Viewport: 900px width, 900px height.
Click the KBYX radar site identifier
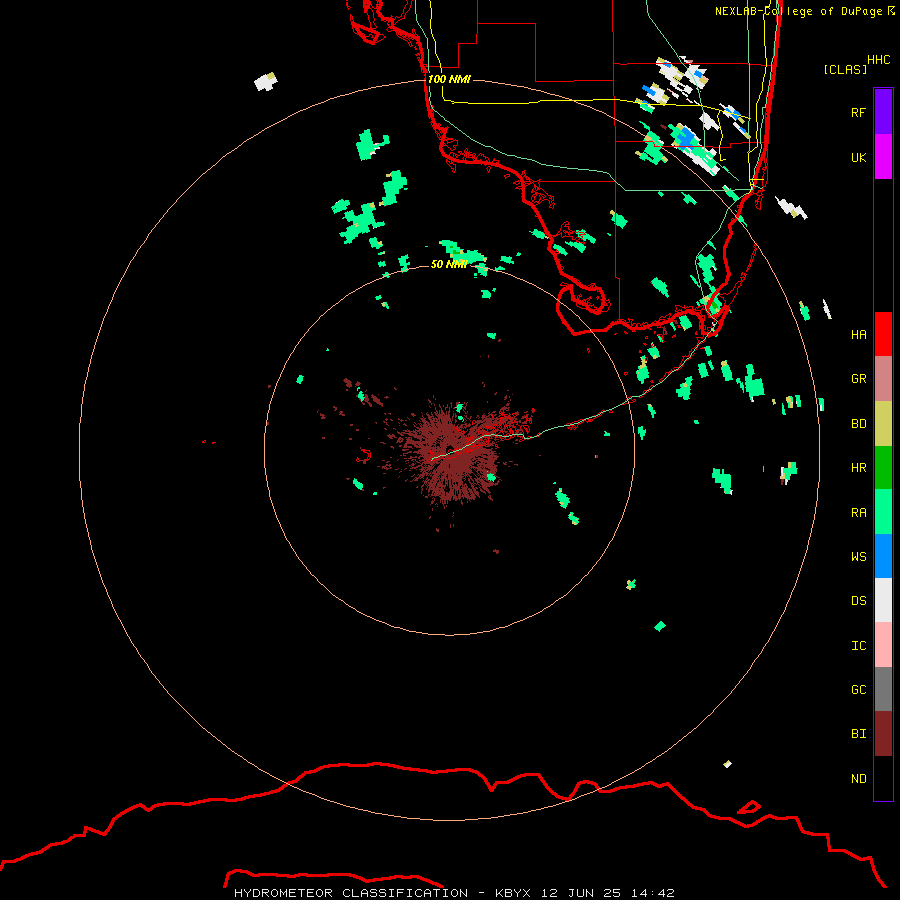pyautogui.click(x=513, y=893)
